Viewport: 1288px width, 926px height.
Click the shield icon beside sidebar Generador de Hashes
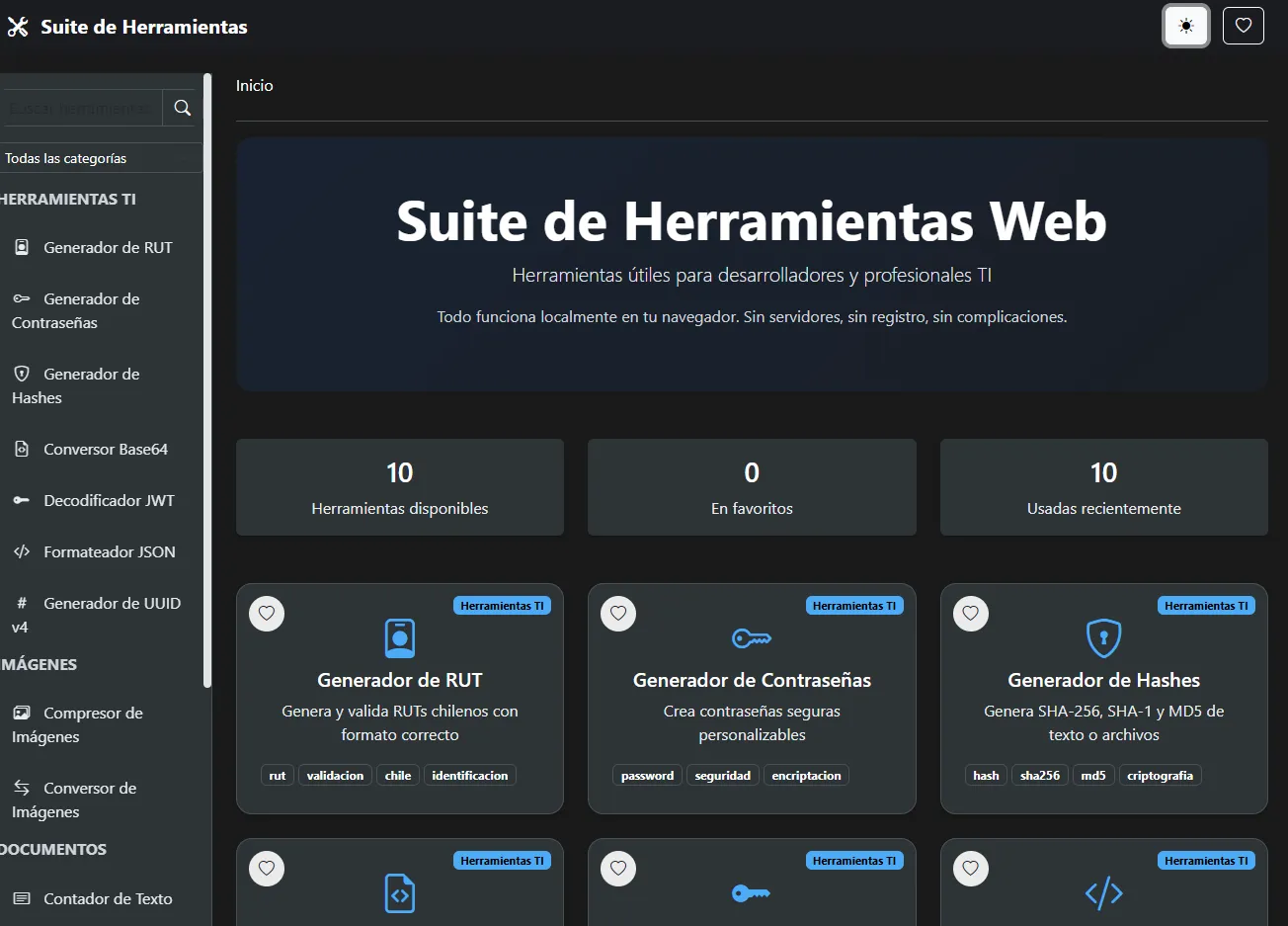(x=22, y=374)
